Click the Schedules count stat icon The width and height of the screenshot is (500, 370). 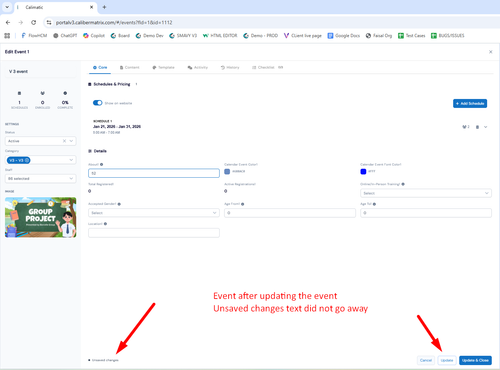tap(19, 93)
